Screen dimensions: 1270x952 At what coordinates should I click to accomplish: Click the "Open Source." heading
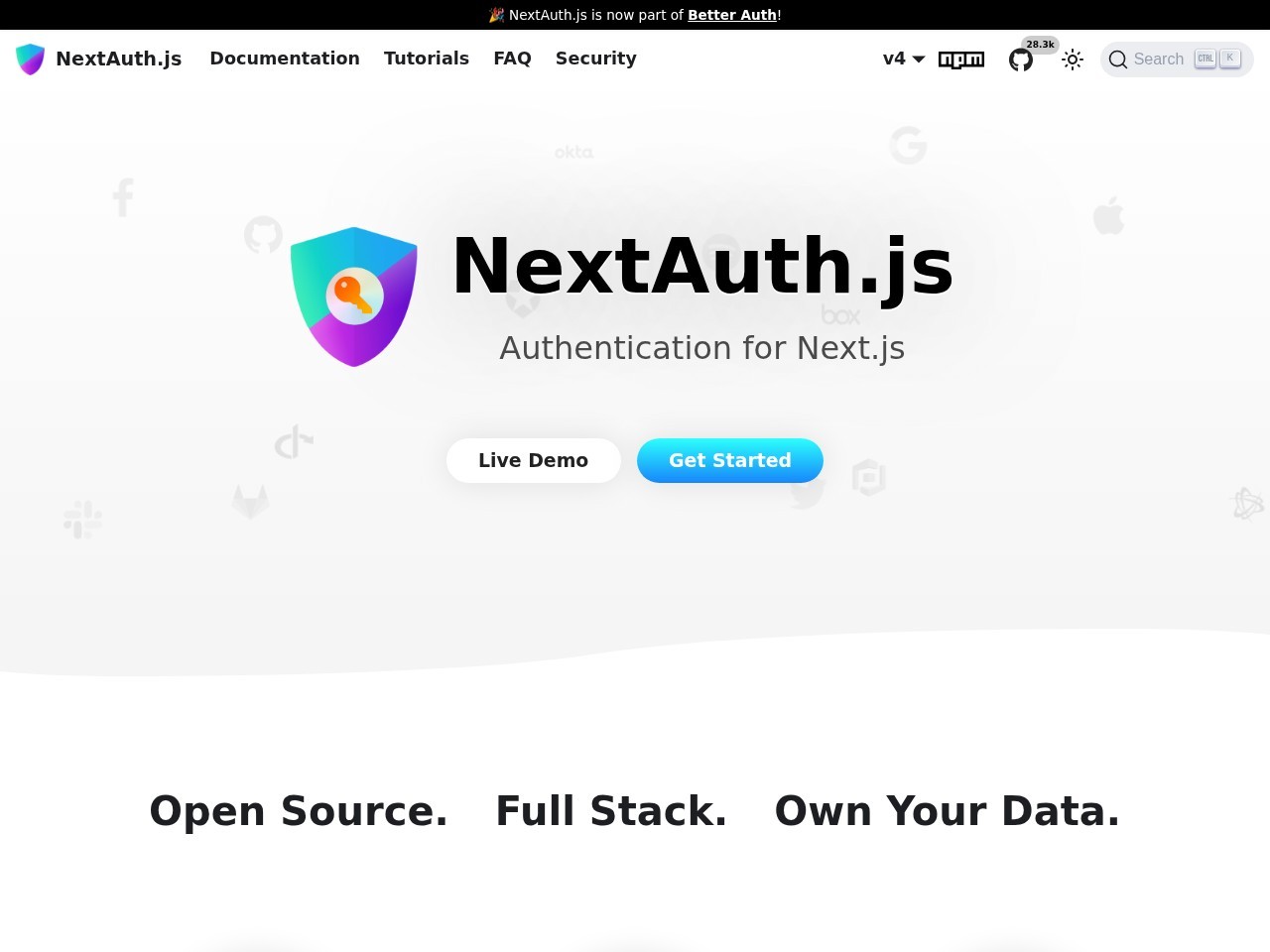tap(299, 811)
